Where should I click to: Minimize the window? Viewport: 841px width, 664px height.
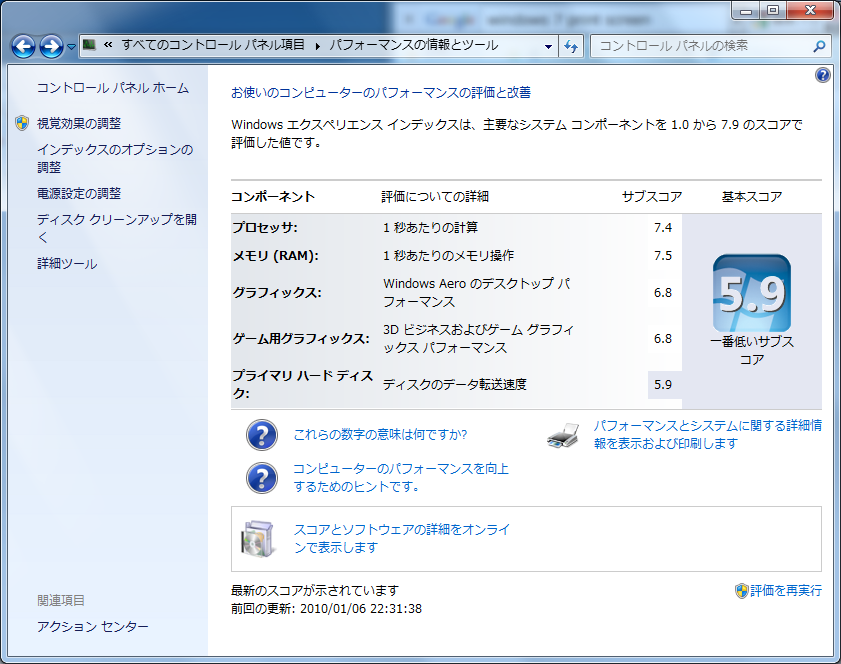746,11
